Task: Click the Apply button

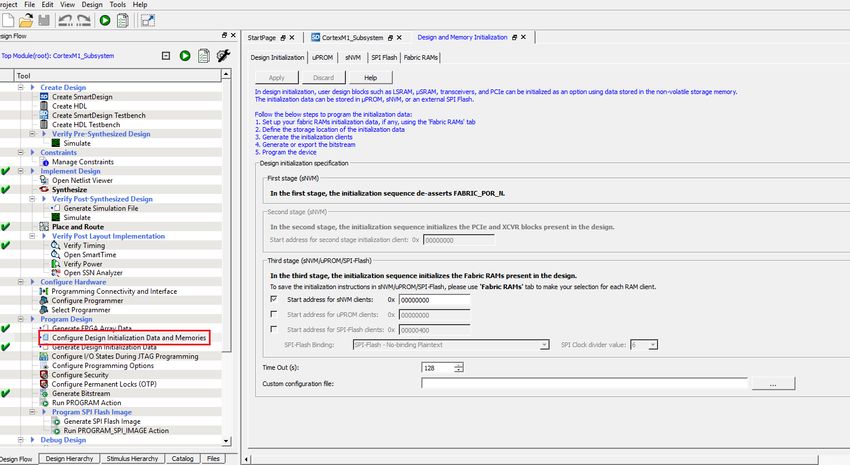Action: (x=276, y=78)
